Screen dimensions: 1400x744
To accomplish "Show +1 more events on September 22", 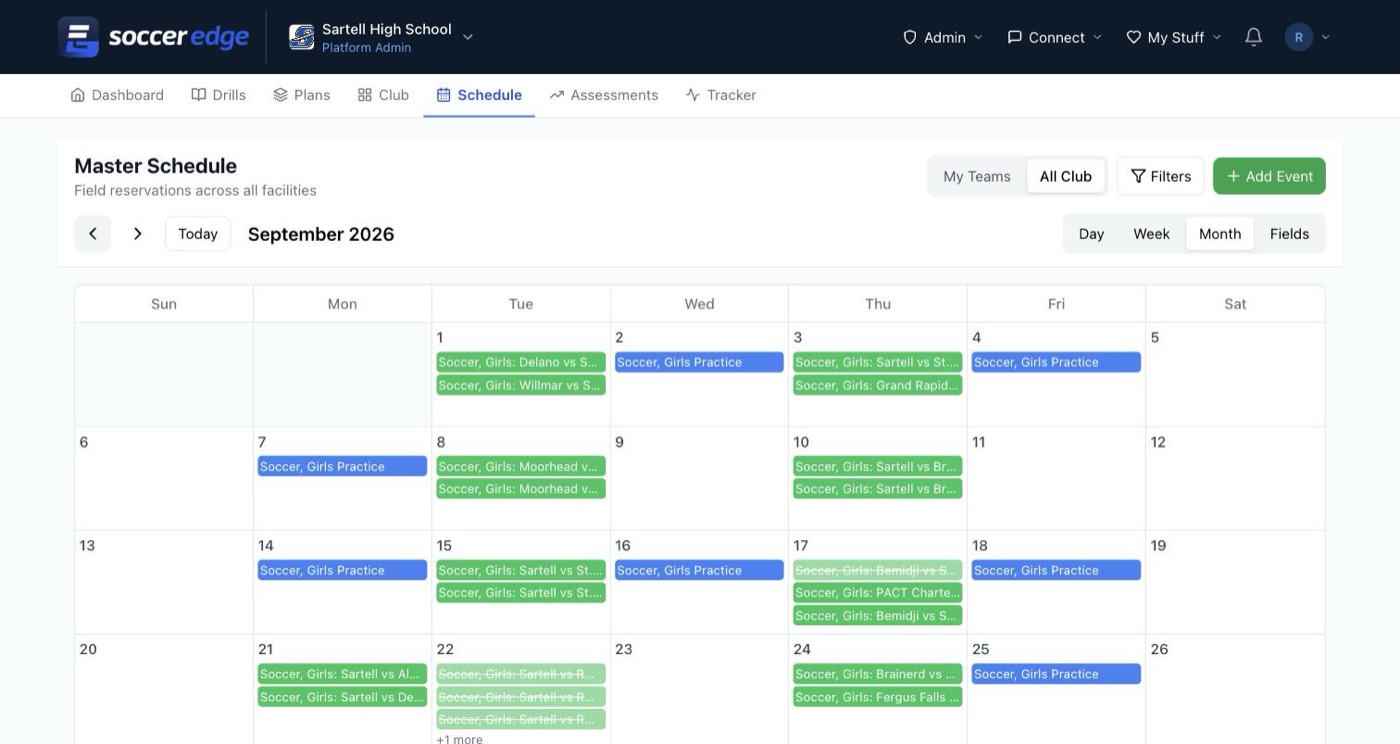I will click(x=460, y=739).
